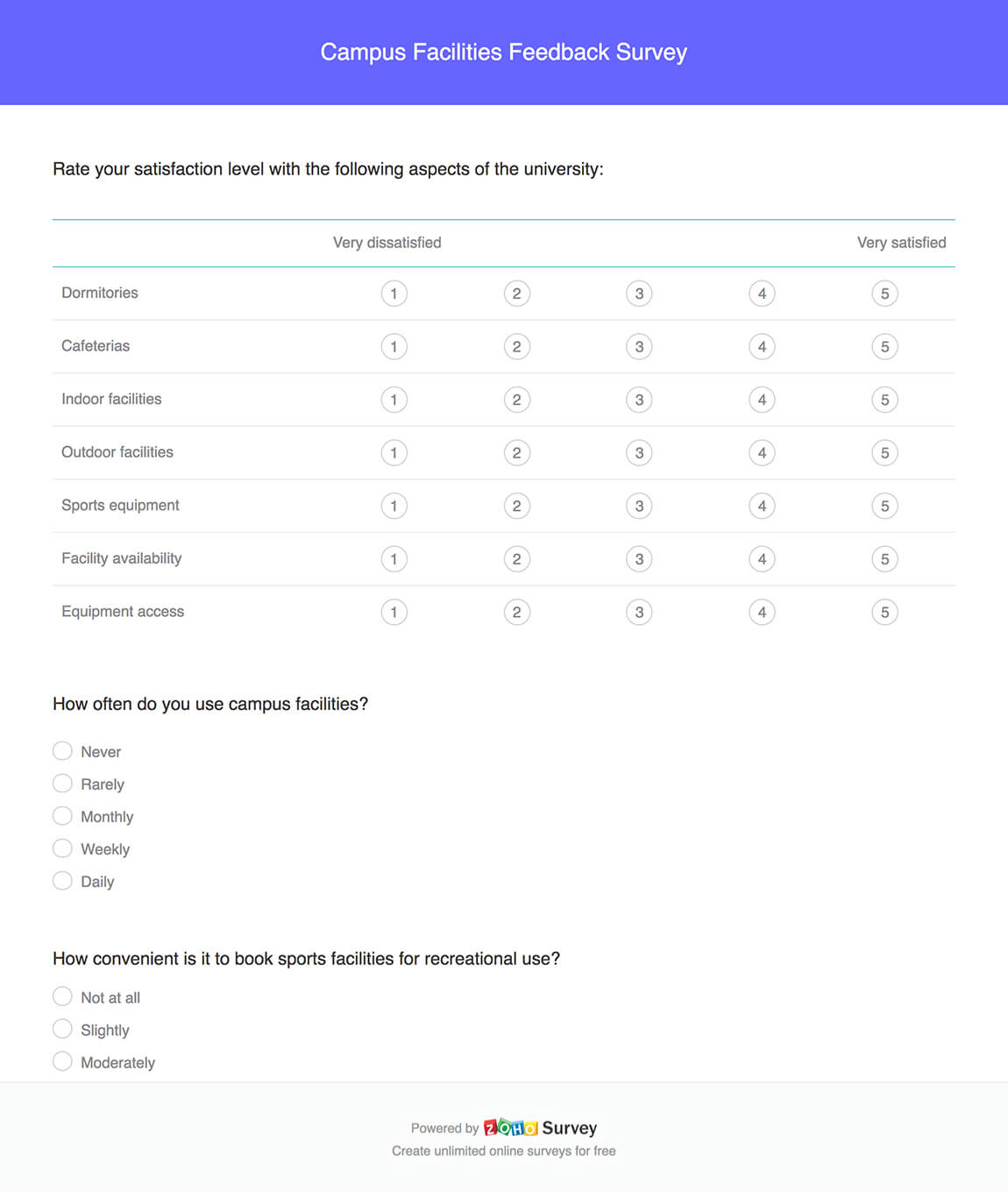Screen dimensions: 1008x1192
Task: Select rating 1 for Facility availability
Action: click(x=394, y=559)
